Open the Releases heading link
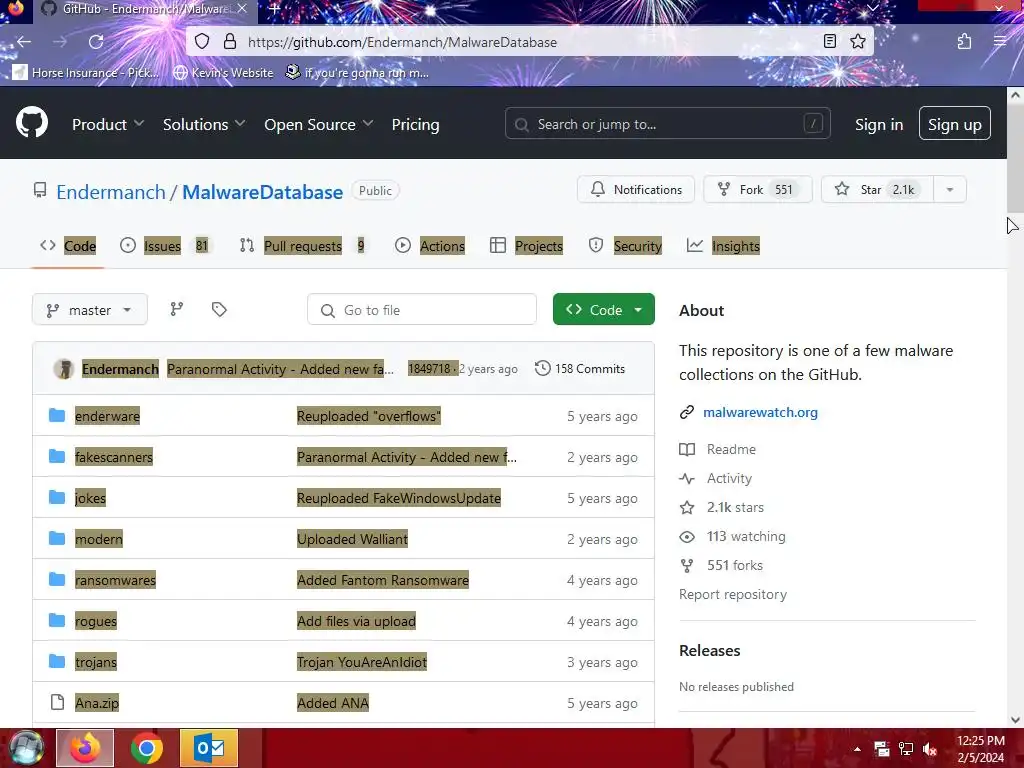Image resolution: width=1024 pixels, height=768 pixels. (709, 650)
